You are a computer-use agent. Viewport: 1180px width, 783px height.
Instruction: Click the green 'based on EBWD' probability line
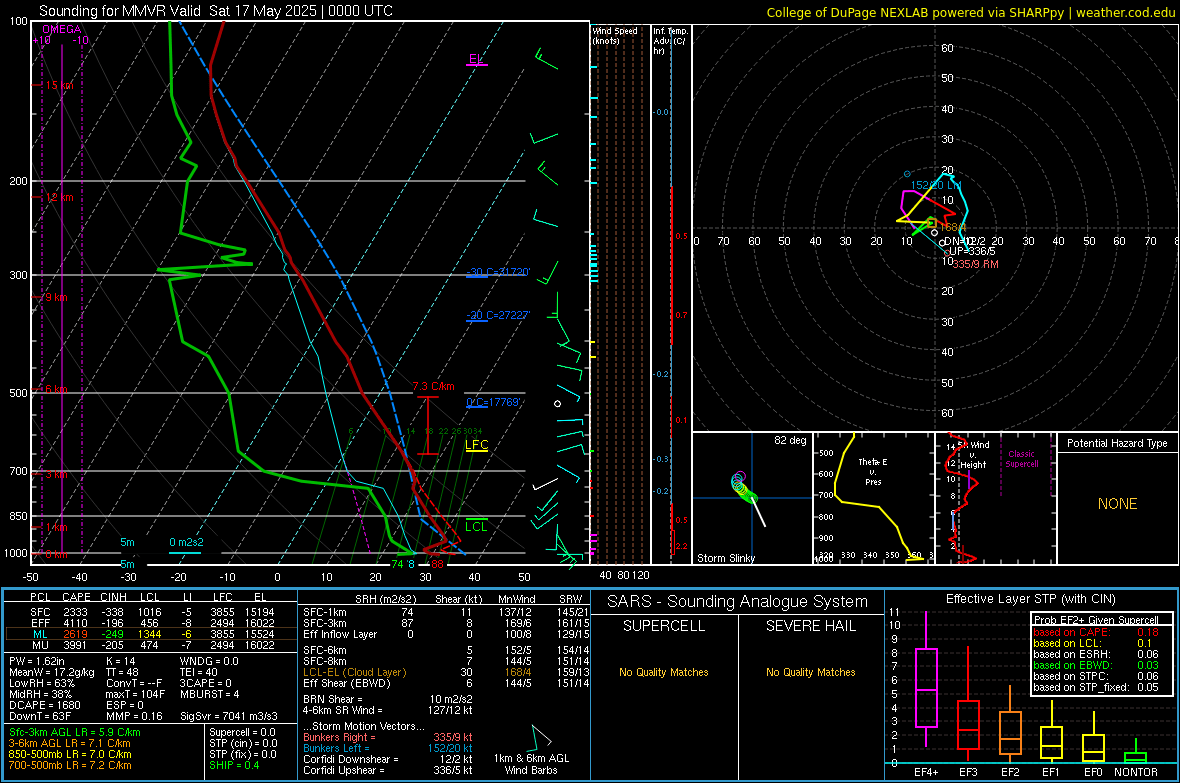click(x=1096, y=666)
